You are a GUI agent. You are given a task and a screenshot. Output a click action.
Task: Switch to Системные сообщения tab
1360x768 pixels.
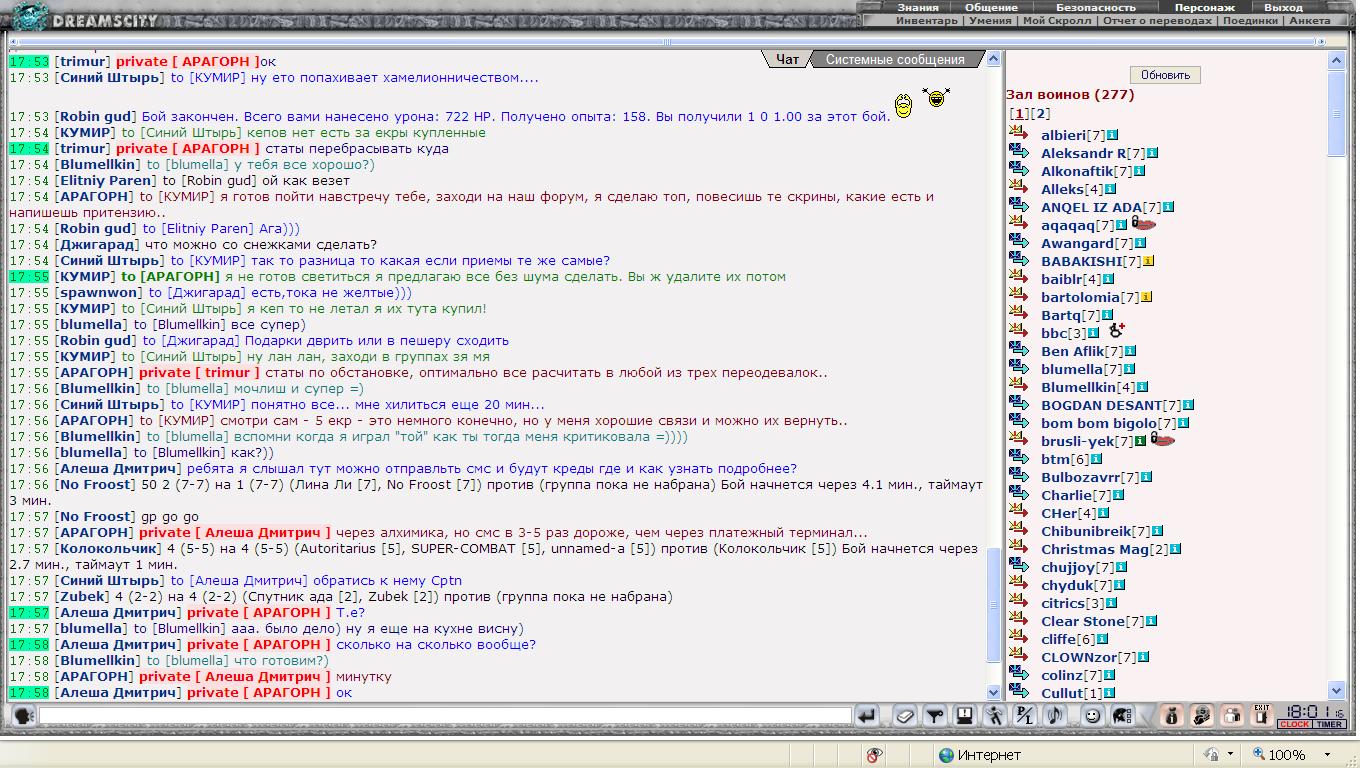coord(894,60)
